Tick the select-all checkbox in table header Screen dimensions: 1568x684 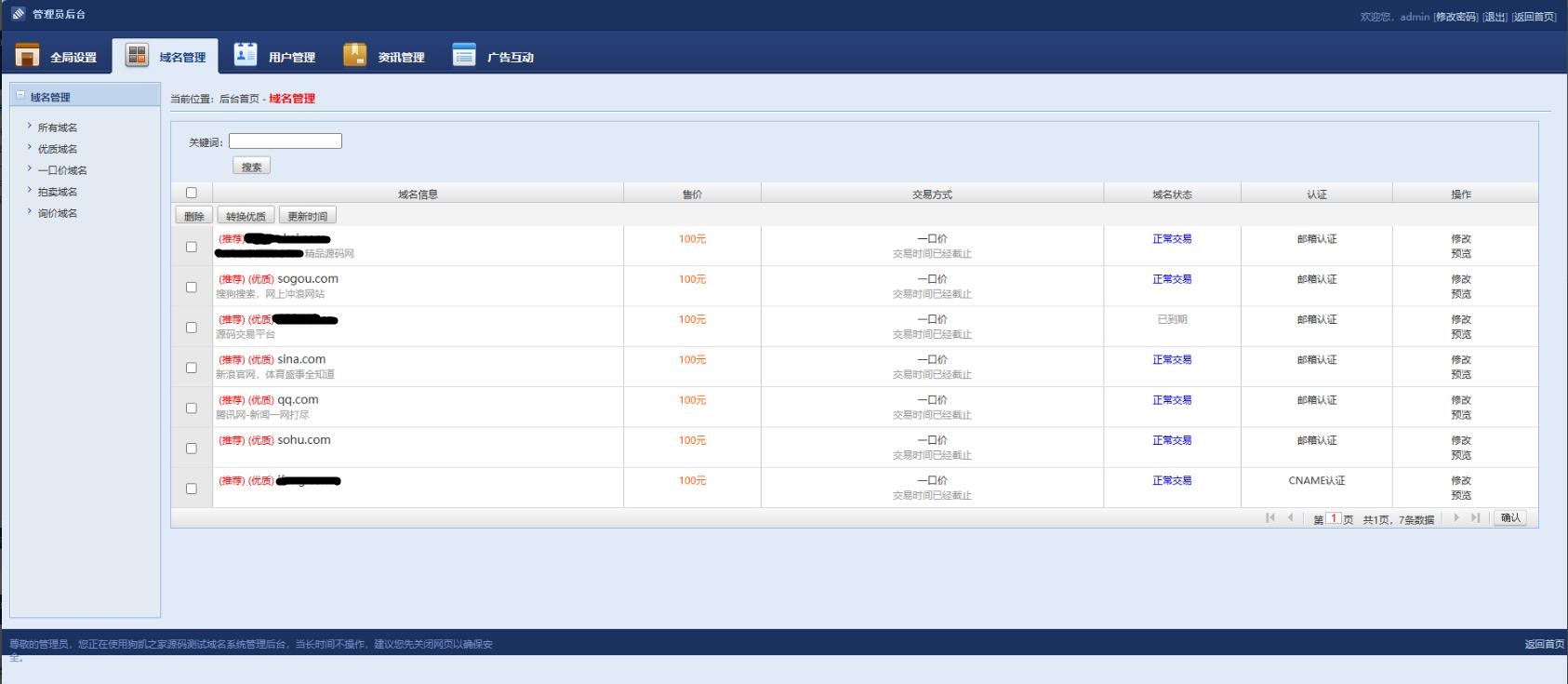click(192, 193)
